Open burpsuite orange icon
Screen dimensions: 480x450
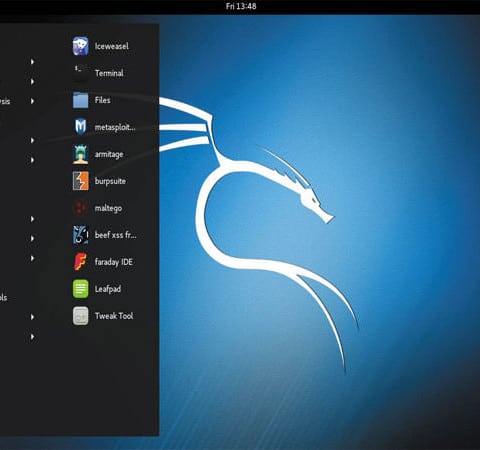pyautogui.click(x=81, y=181)
